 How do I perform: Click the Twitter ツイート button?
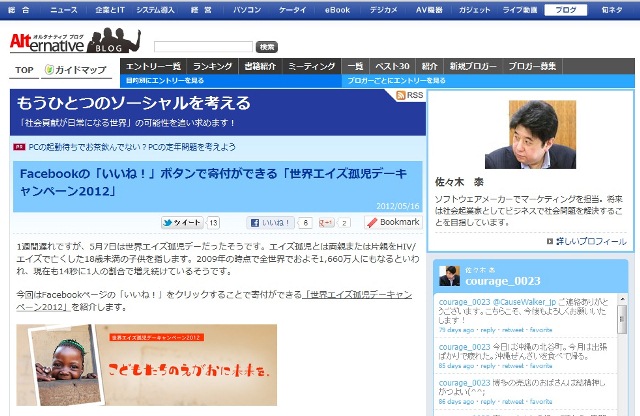(x=182, y=223)
